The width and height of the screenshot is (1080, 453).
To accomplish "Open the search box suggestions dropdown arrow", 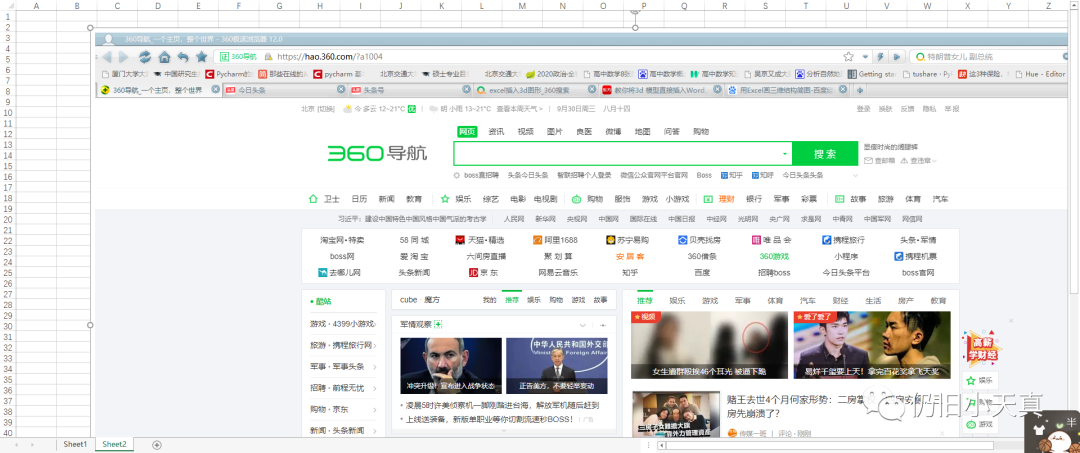I will click(x=785, y=154).
